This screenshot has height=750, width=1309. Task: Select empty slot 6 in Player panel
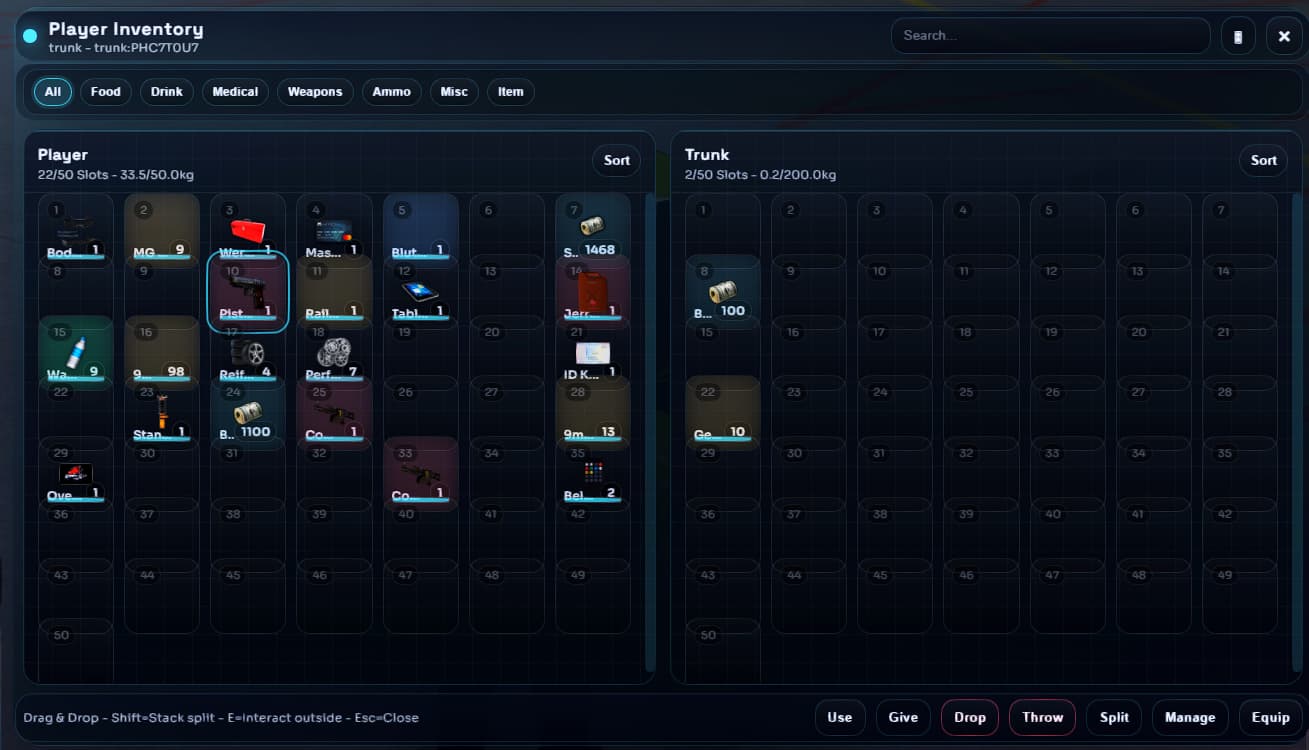coord(506,230)
